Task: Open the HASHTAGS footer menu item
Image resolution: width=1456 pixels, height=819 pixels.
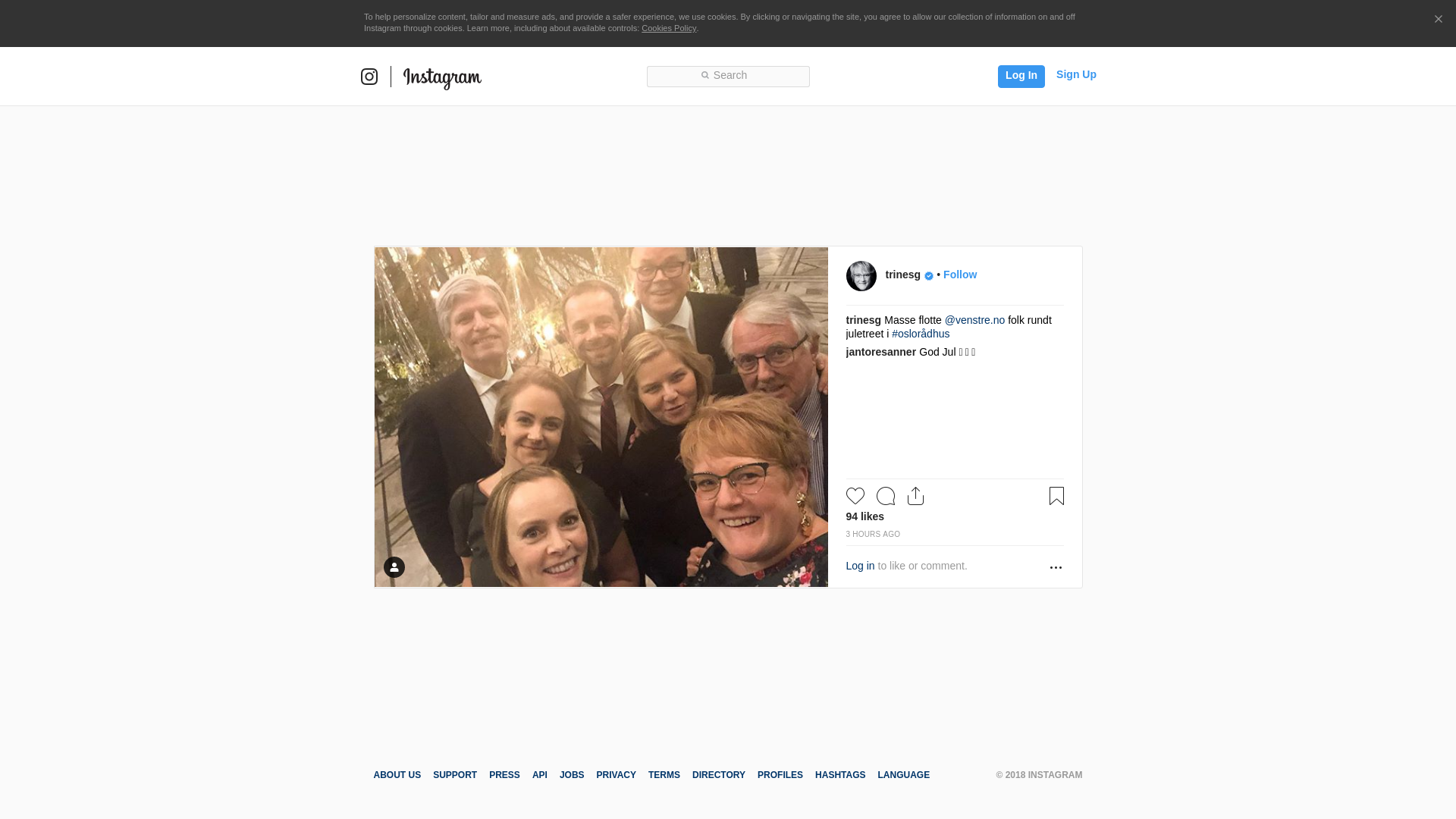Action: click(x=840, y=775)
